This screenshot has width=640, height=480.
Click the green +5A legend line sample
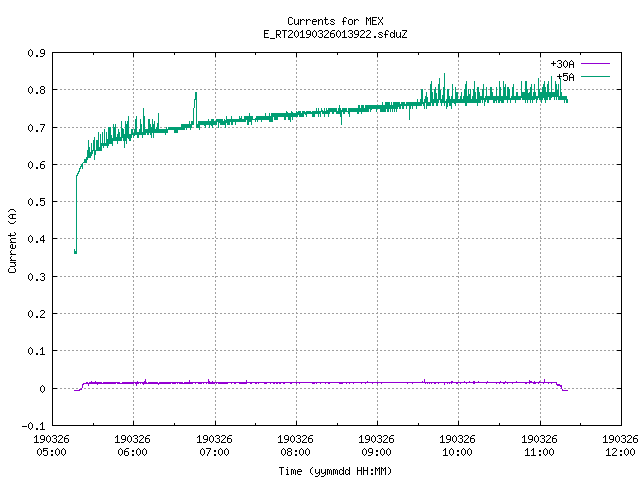(595, 76)
